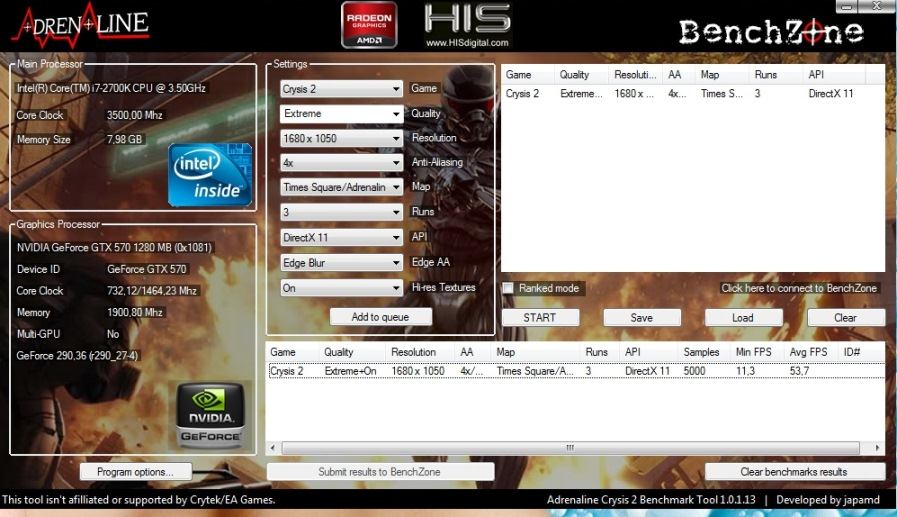Screen dimensions: 897x517
Task: Click results Samples column header
Action: point(704,352)
